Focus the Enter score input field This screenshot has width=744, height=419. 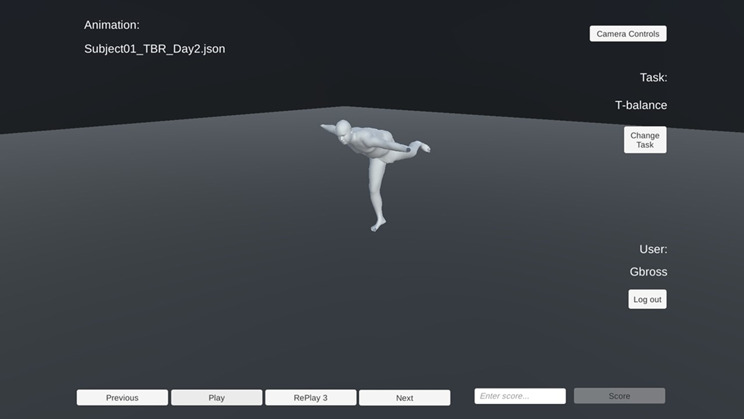point(520,396)
